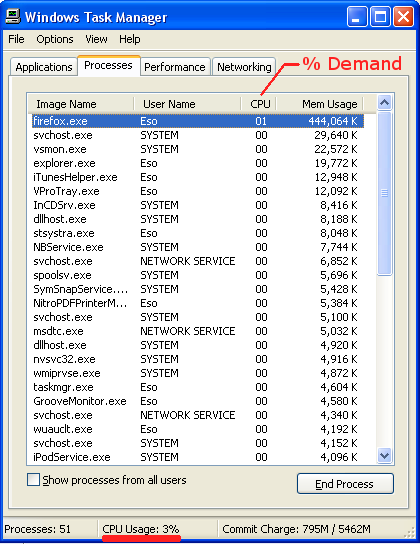Select the vsmon.exe process
The height and width of the screenshot is (544, 420).
tap(198, 149)
